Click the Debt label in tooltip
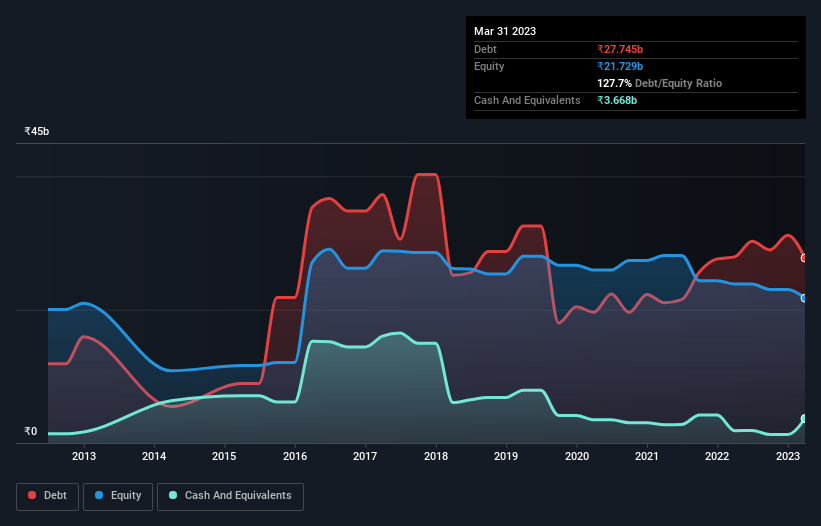This screenshot has width=821, height=526. pyautogui.click(x=485, y=49)
